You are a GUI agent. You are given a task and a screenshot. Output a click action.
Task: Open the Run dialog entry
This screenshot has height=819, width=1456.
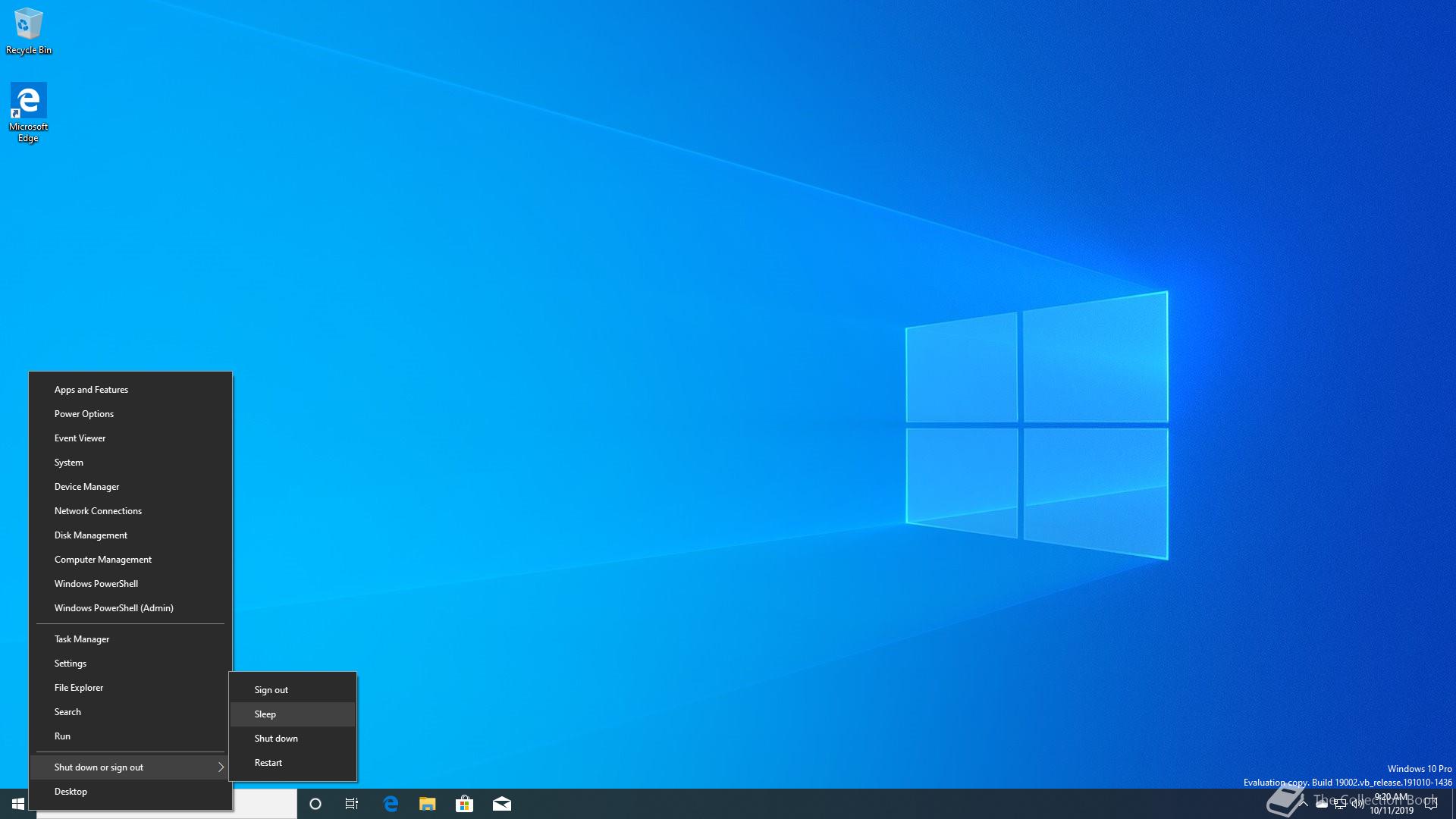tap(130, 736)
